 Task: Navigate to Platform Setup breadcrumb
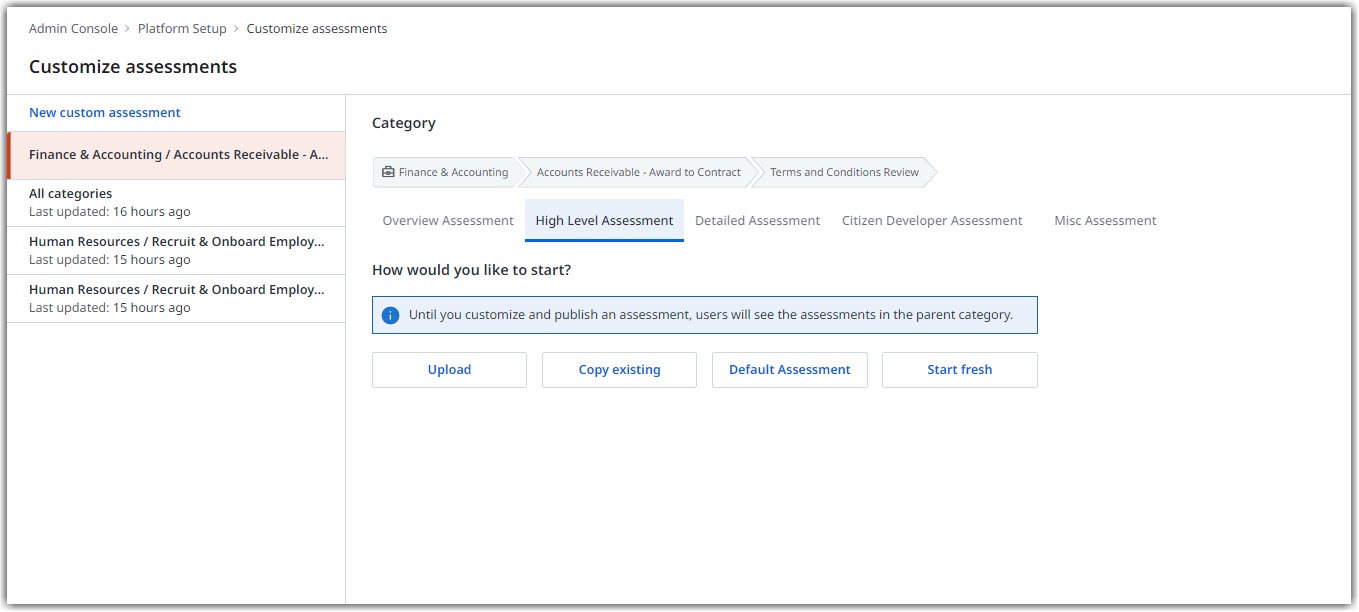pyautogui.click(x=182, y=29)
